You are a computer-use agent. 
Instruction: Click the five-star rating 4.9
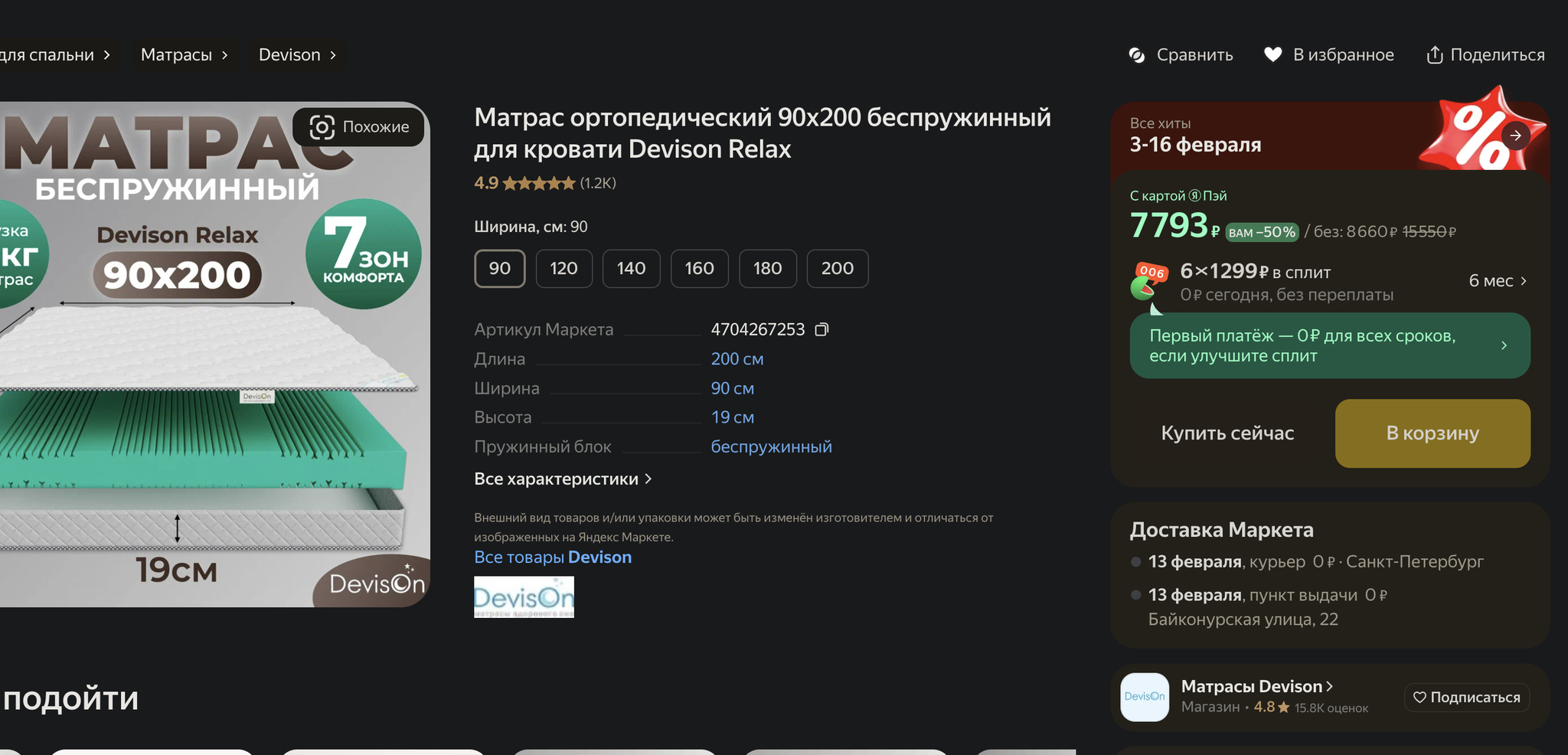538,183
